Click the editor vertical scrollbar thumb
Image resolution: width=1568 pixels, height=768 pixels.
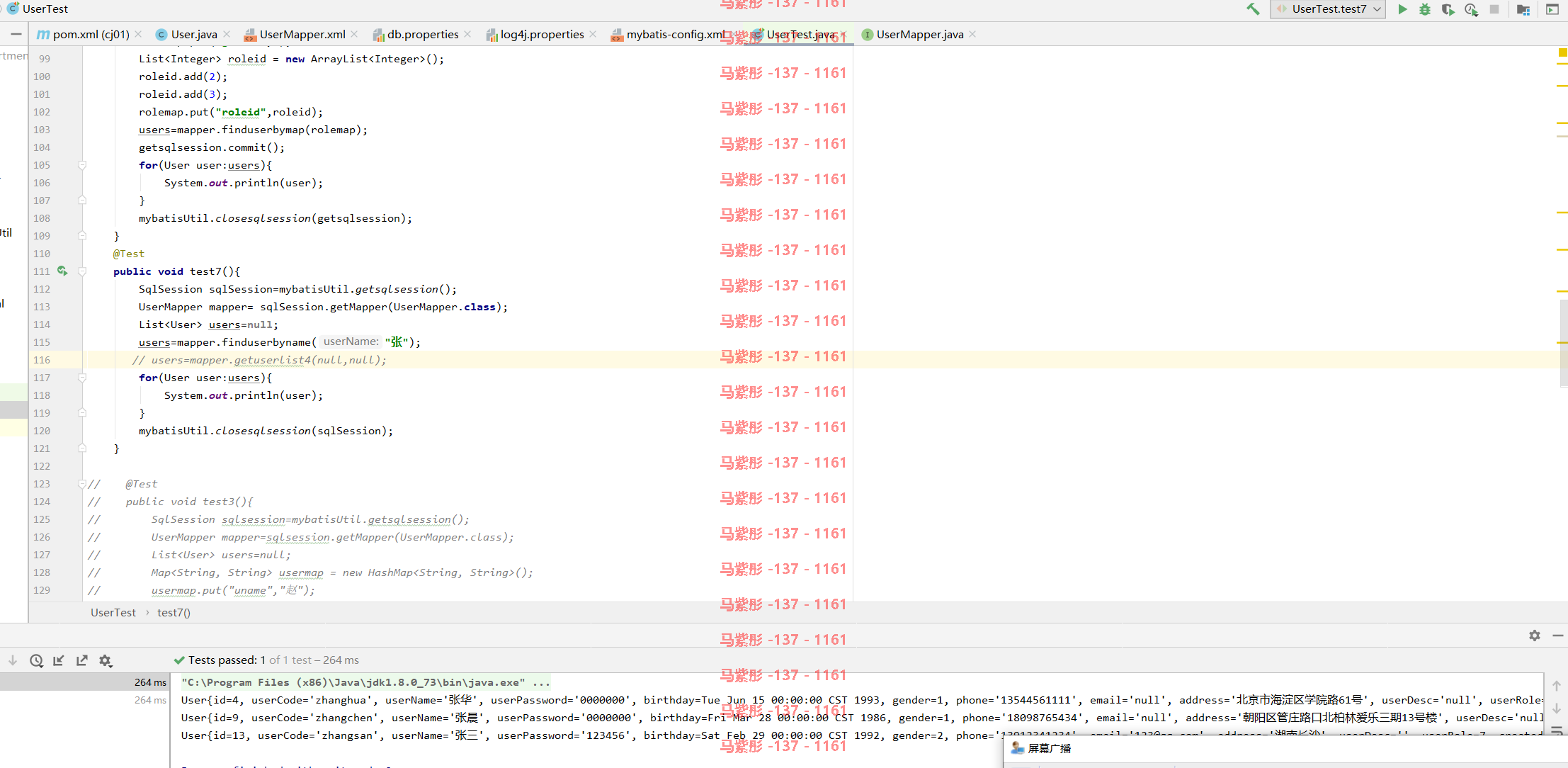point(1564,343)
